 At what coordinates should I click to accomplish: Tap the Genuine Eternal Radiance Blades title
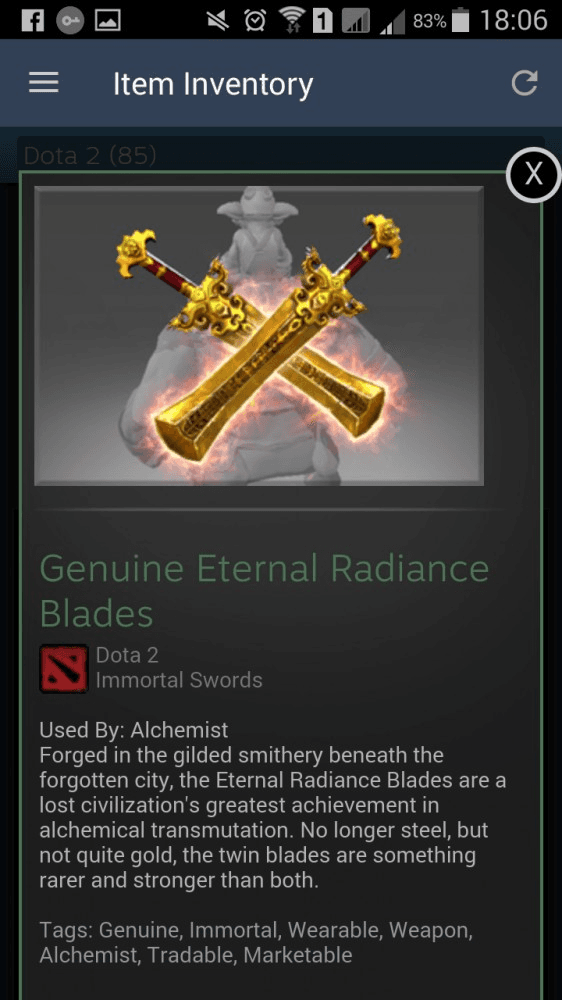click(264, 591)
